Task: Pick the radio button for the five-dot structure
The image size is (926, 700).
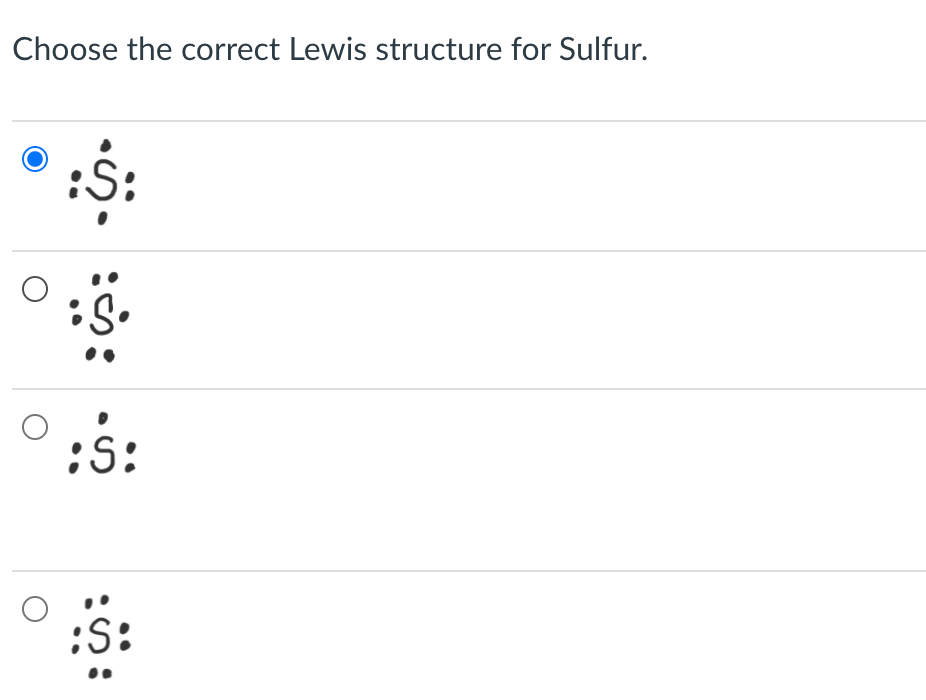Action: pyautogui.click(x=34, y=428)
